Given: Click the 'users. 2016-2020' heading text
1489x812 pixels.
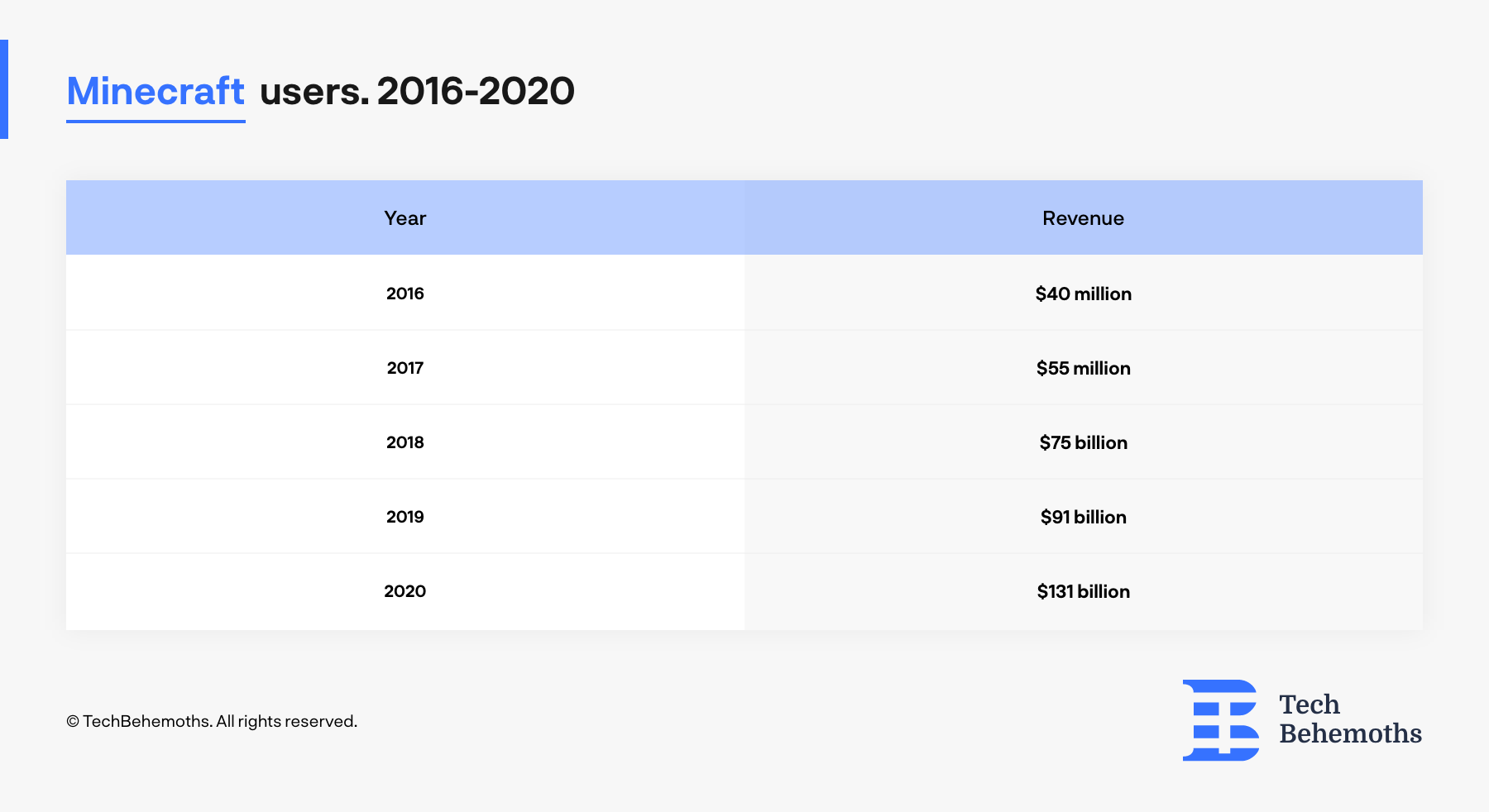Looking at the screenshot, I should click(x=417, y=91).
